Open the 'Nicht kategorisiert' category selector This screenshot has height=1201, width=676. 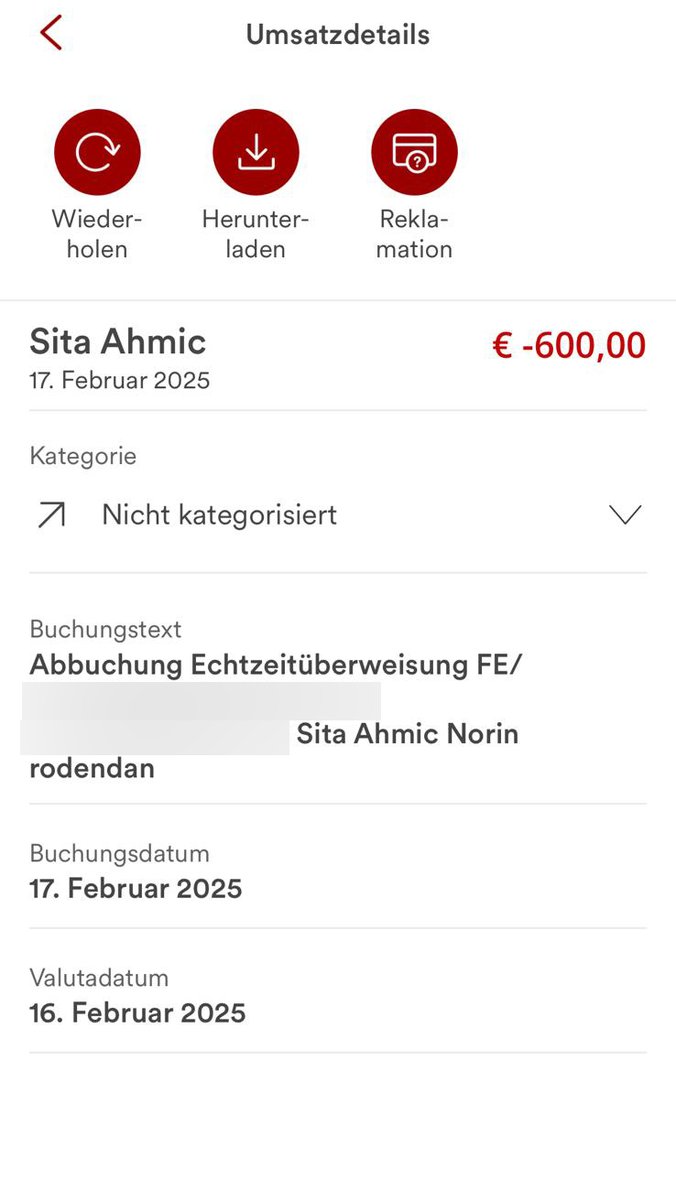point(219,515)
